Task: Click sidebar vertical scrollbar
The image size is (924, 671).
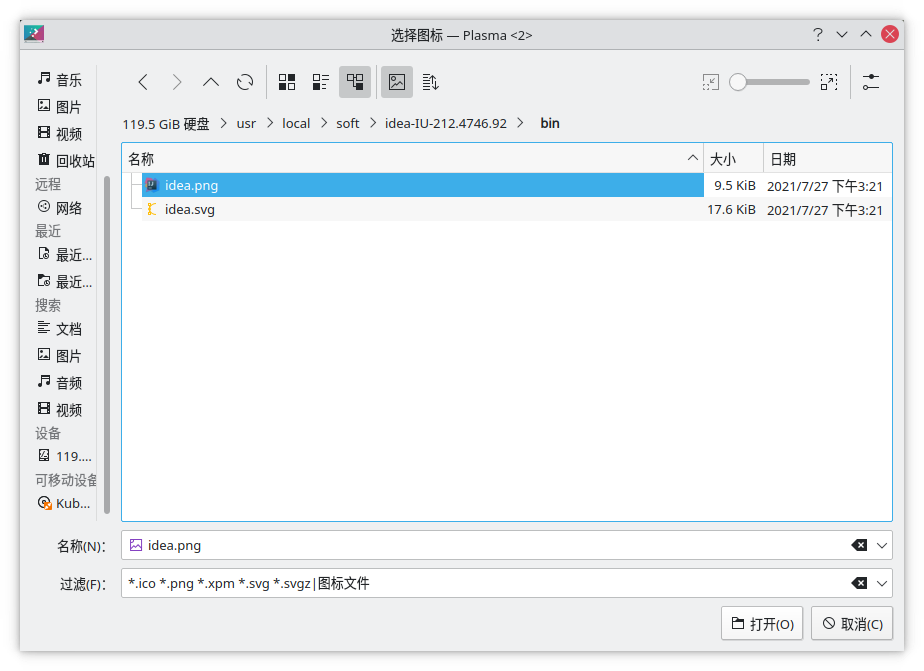Action: (107, 345)
